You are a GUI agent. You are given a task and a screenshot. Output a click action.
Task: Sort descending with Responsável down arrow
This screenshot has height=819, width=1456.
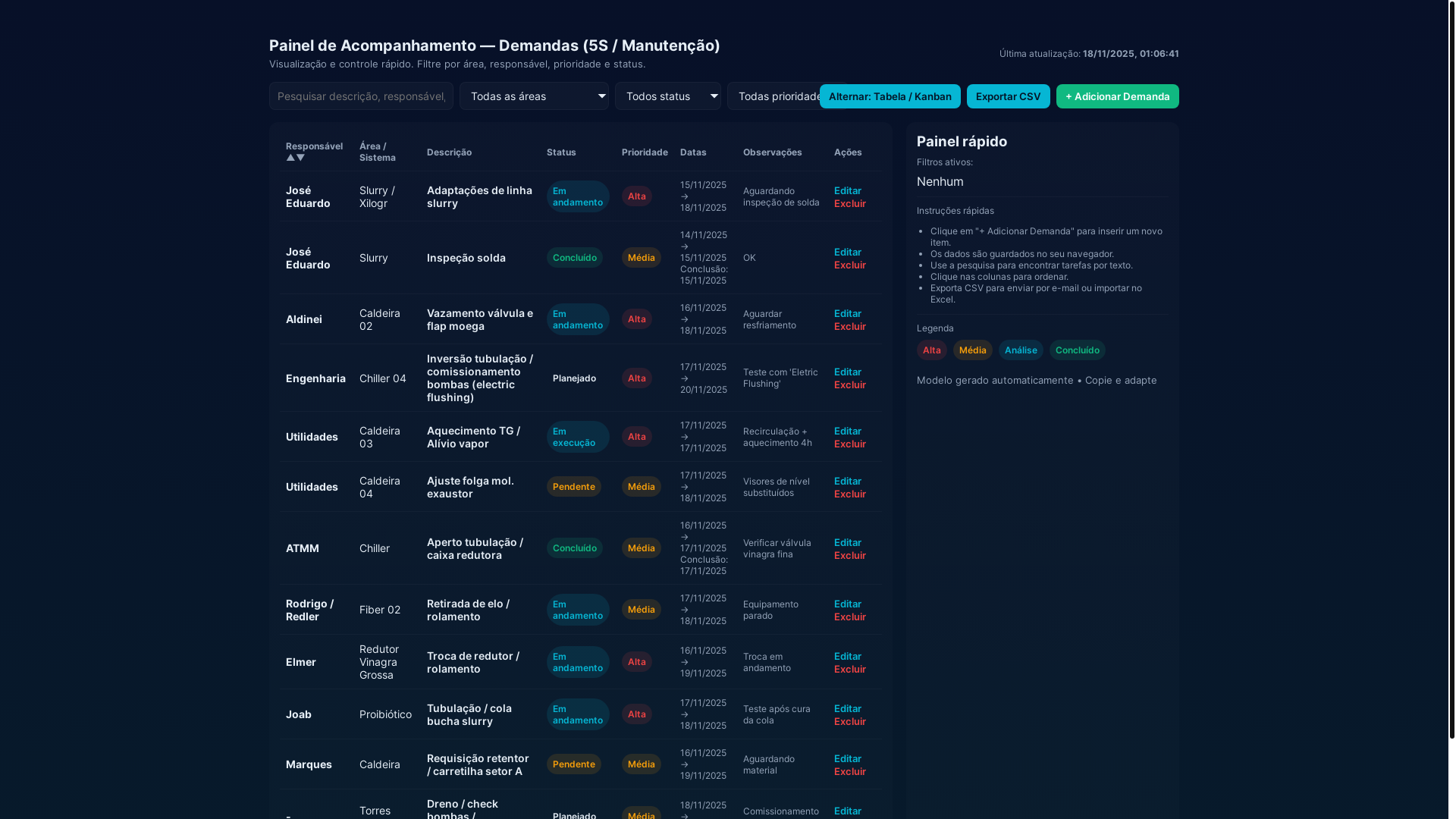(300, 158)
